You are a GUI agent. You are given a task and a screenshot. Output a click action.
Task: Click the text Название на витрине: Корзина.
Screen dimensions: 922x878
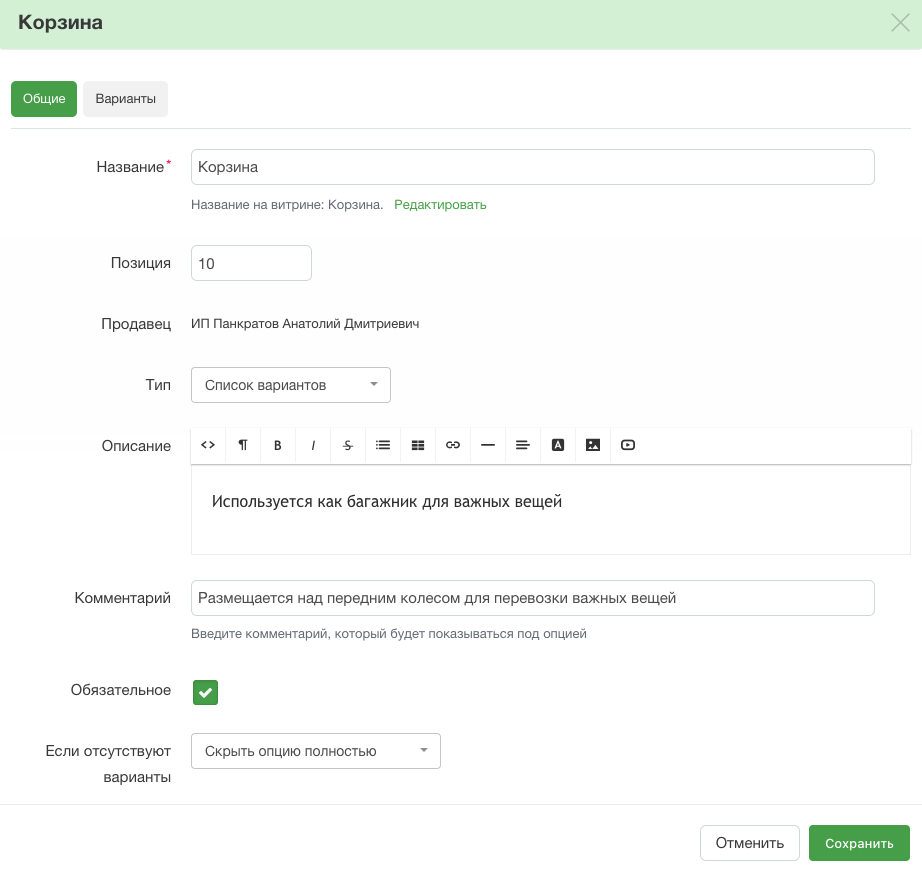coord(287,205)
